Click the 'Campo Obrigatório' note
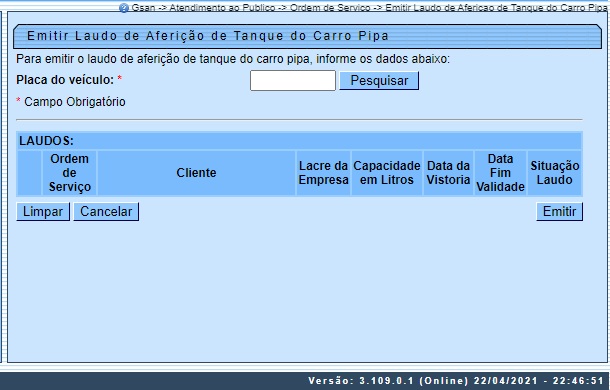 pyautogui.click(x=75, y=102)
